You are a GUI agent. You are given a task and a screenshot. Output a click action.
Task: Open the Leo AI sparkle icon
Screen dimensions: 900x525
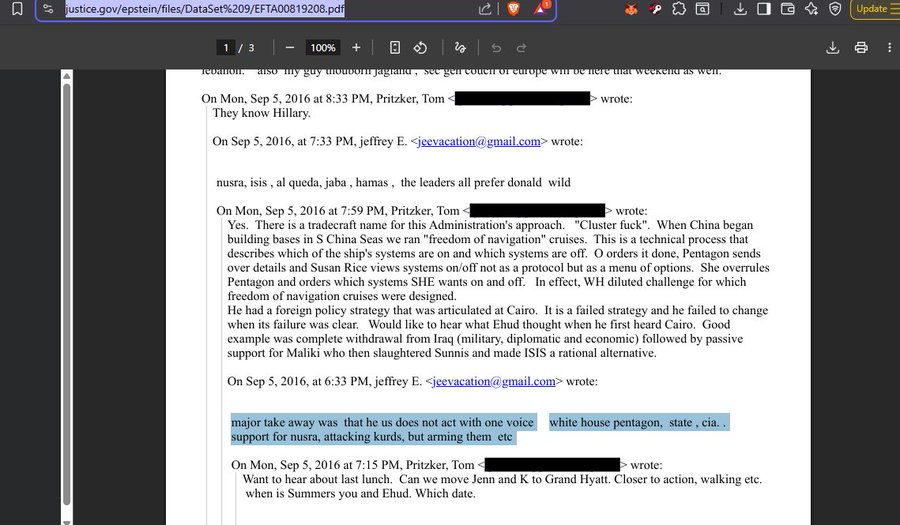811,9
